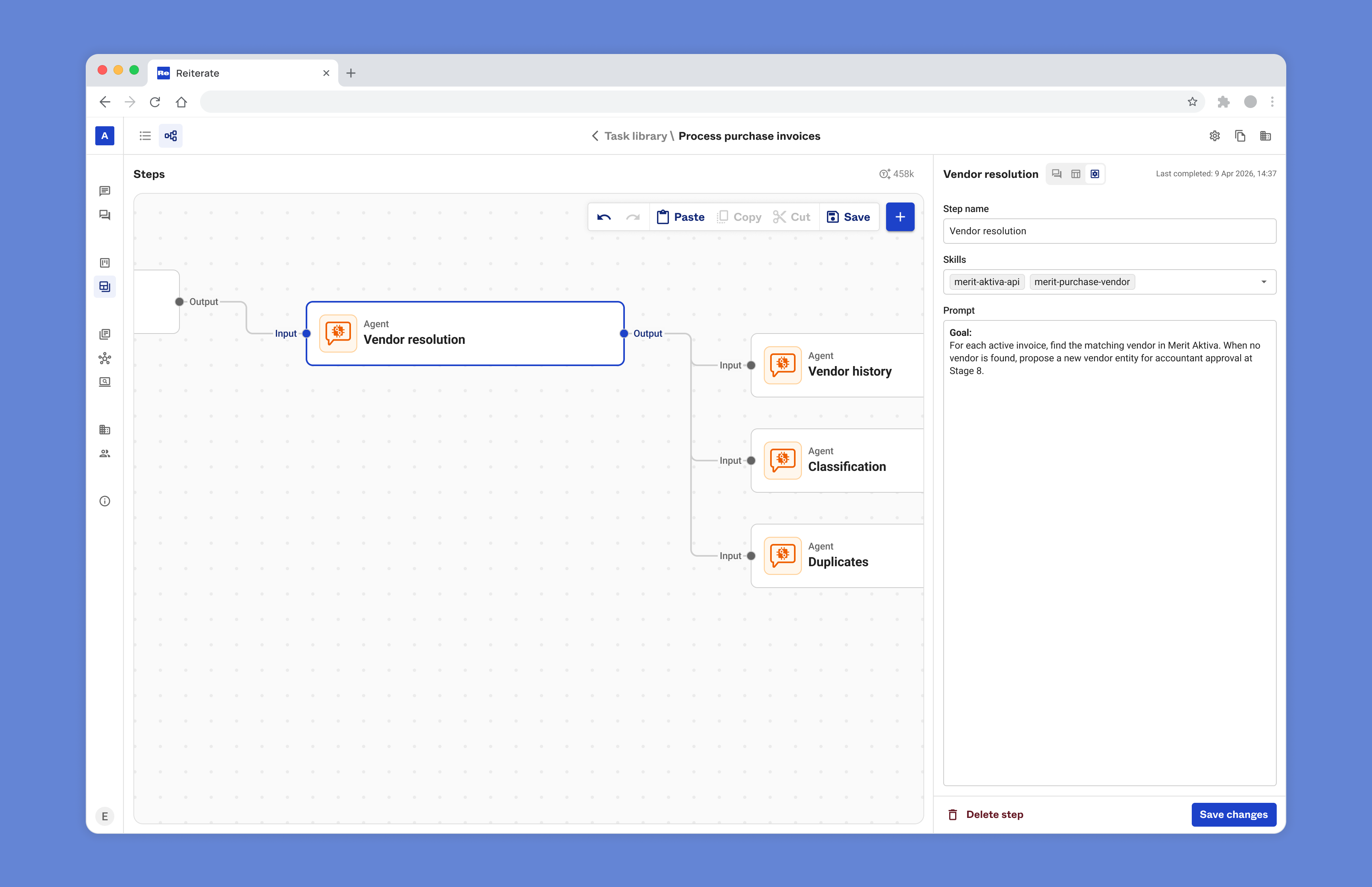
Task: Redo the canvas change
Action: point(633,217)
